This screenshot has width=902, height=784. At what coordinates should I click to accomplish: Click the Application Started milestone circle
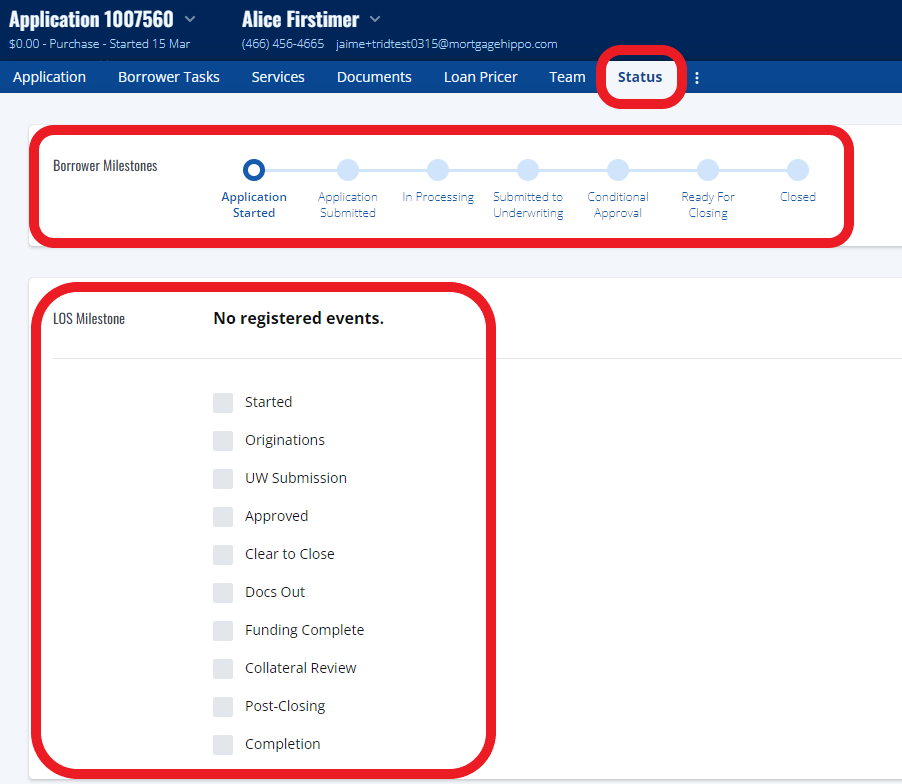pyautogui.click(x=254, y=170)
